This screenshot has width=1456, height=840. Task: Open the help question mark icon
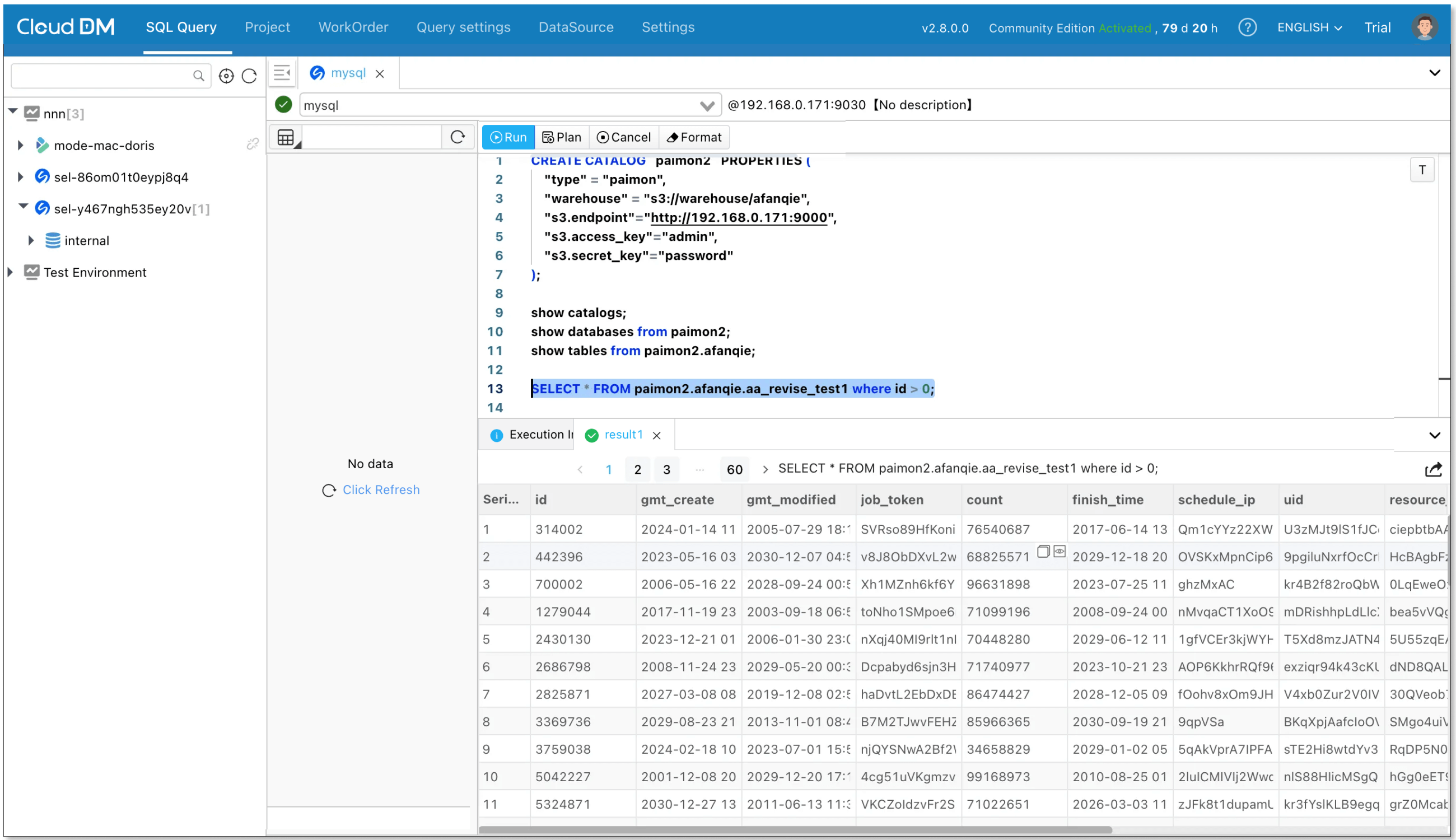1247,27
